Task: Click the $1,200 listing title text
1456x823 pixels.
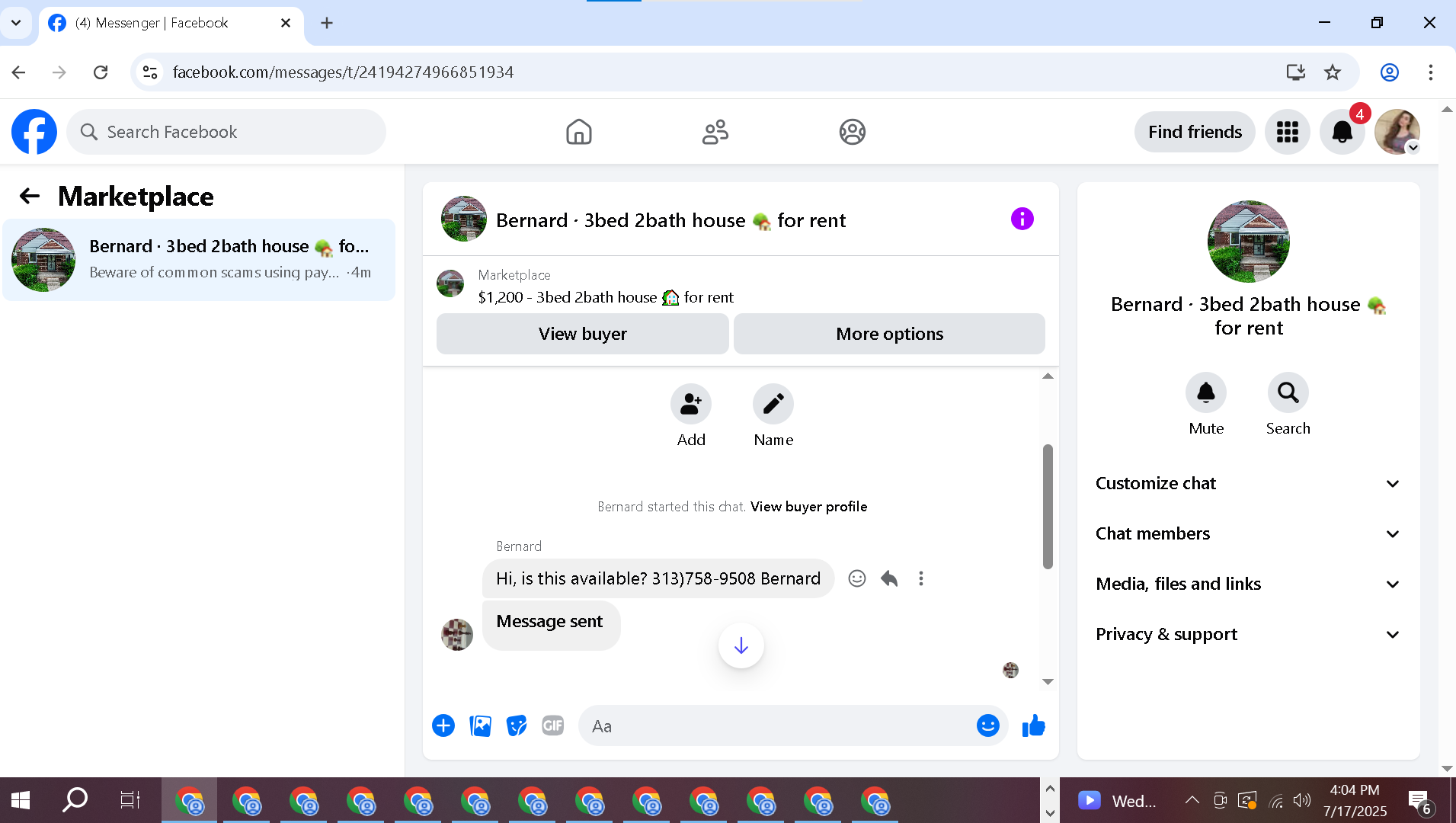Action: click(606, 298)
